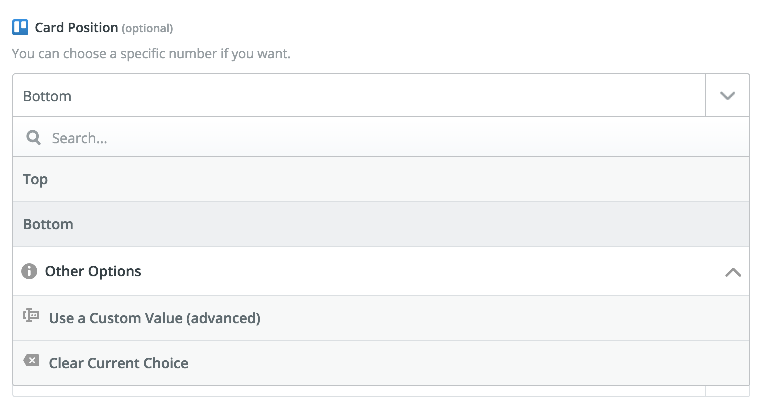Select Clear Current Choice option
This screenshot has width=769, height=404.
pyautogui.click(x=381, y=363)
